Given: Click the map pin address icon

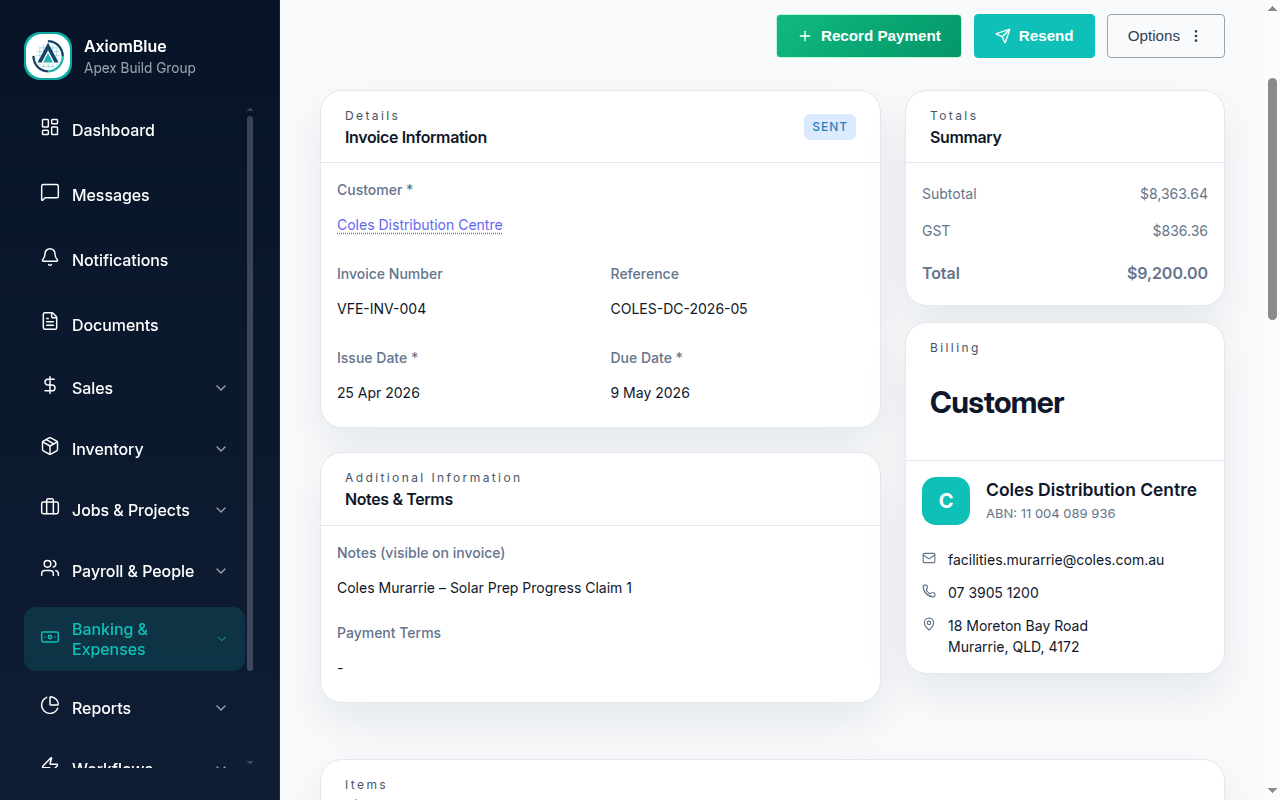Looking at the screenshot, I should [x=929, y=624].
